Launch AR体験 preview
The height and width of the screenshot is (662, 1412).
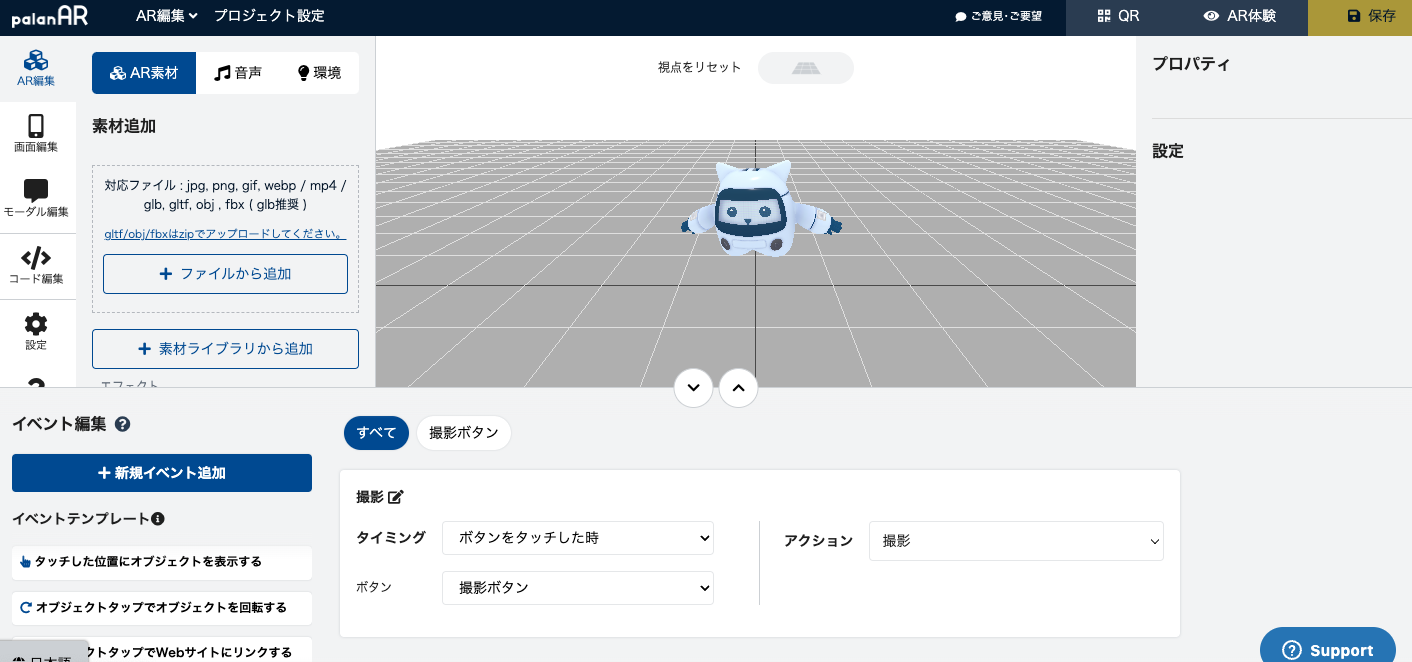1239,16
